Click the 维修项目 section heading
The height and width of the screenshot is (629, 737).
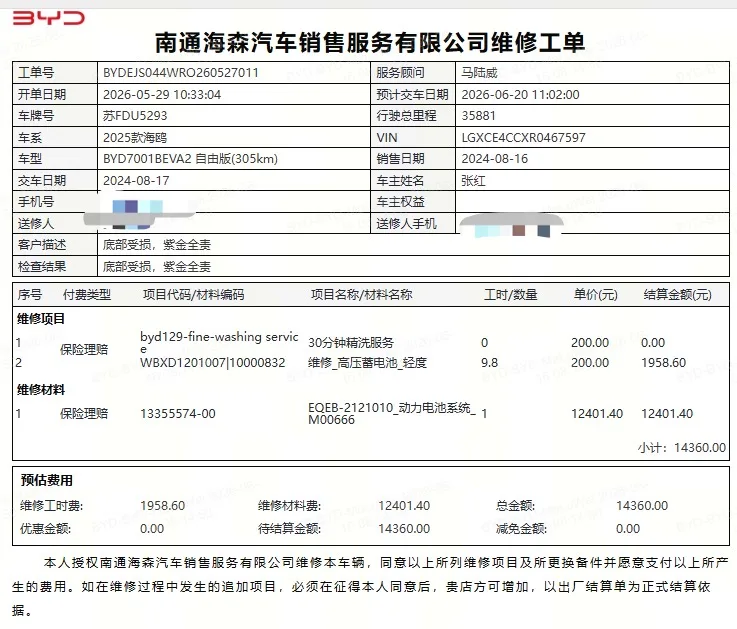(x=40, y=319)
